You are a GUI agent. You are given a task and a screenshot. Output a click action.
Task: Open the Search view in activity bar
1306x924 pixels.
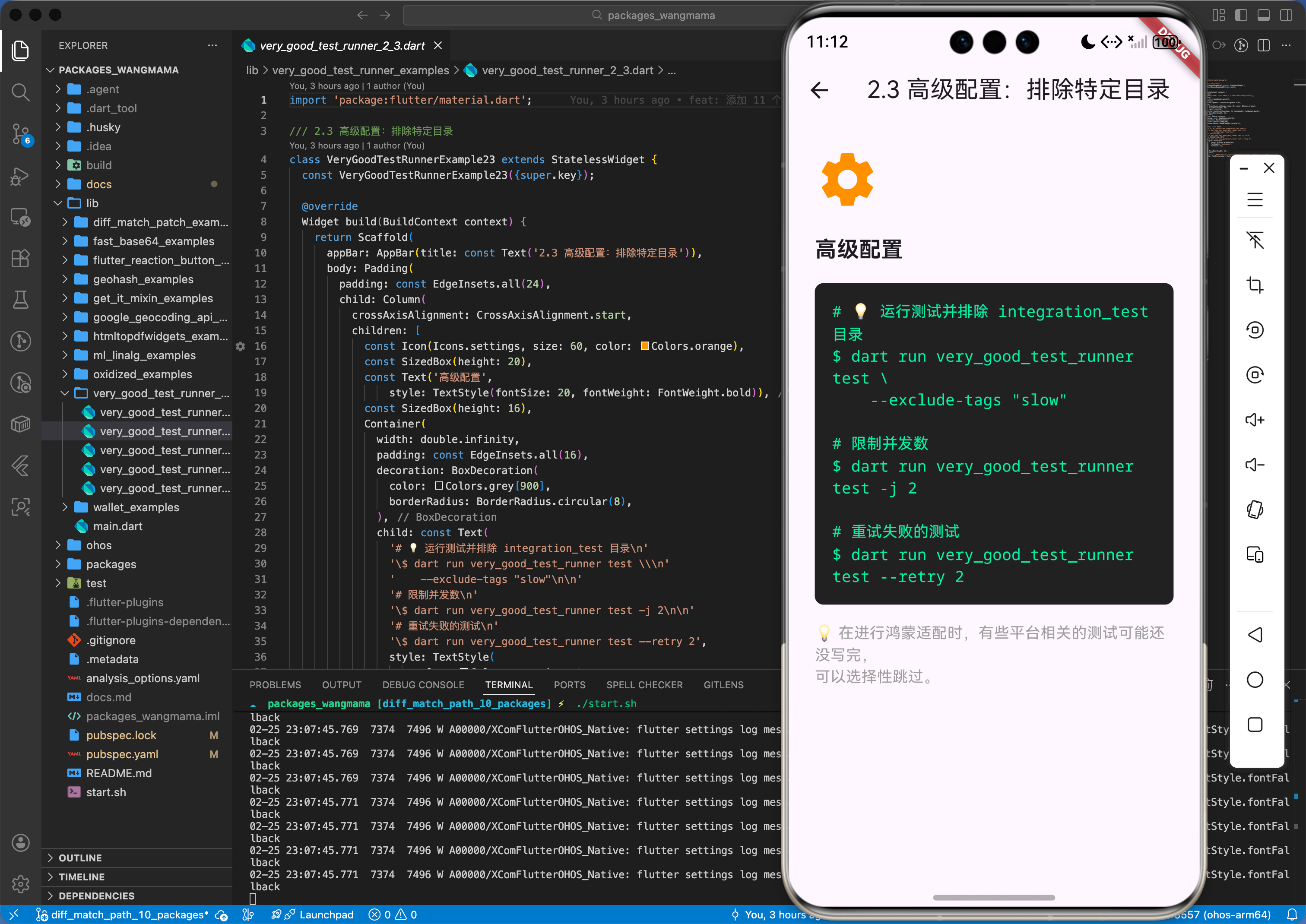point(20,92)
